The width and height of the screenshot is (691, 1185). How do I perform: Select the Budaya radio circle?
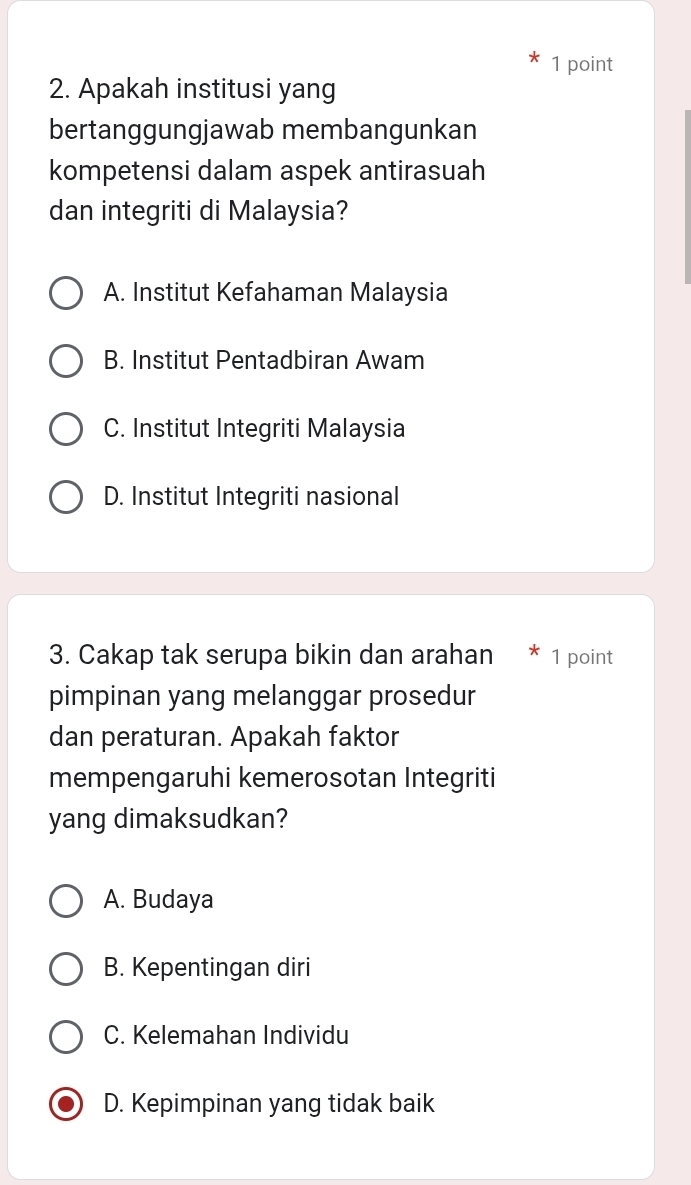[x=67, y=900]
